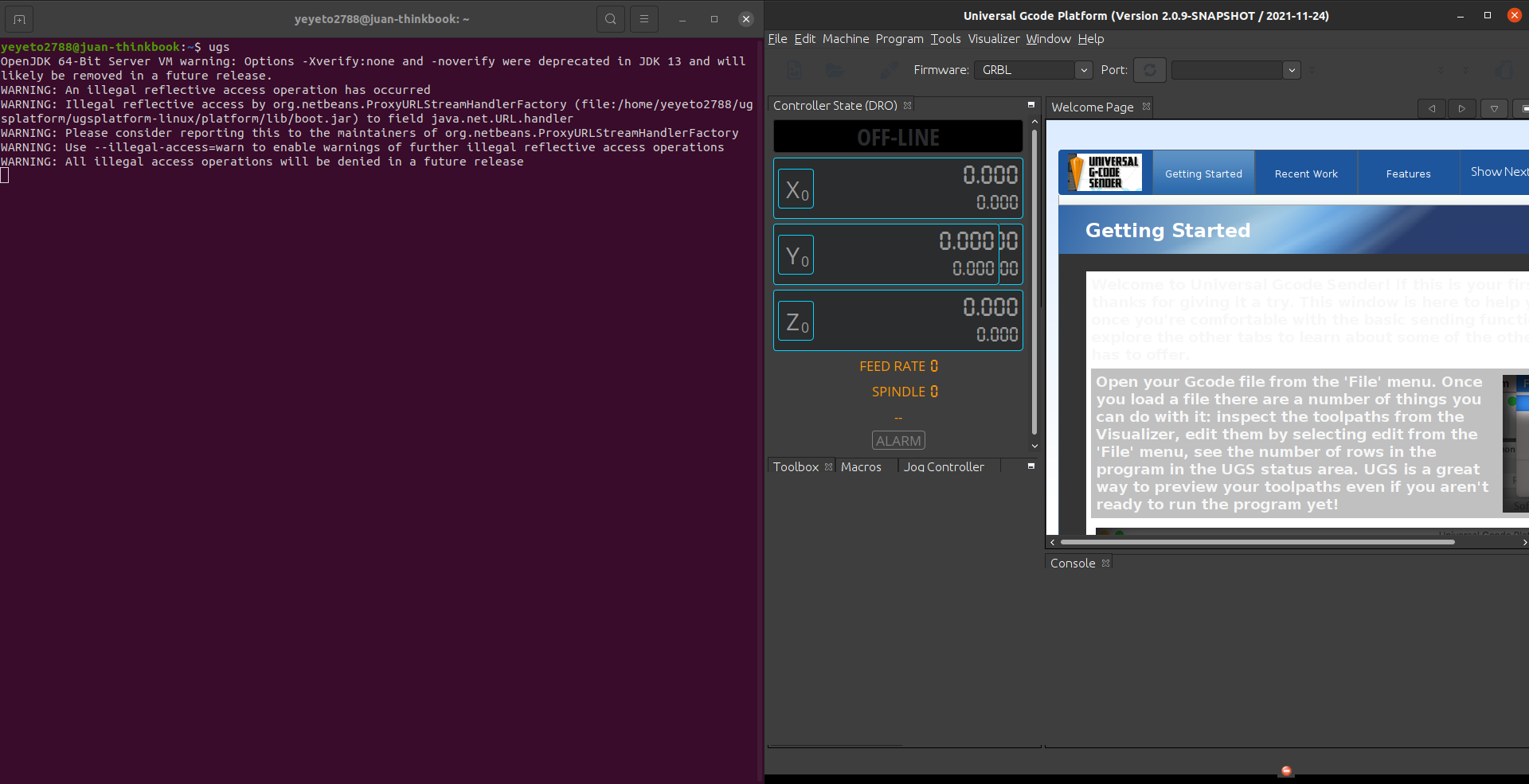Click the SPINDLE speed readout
1529x784 pixels.
coord(905,392)
